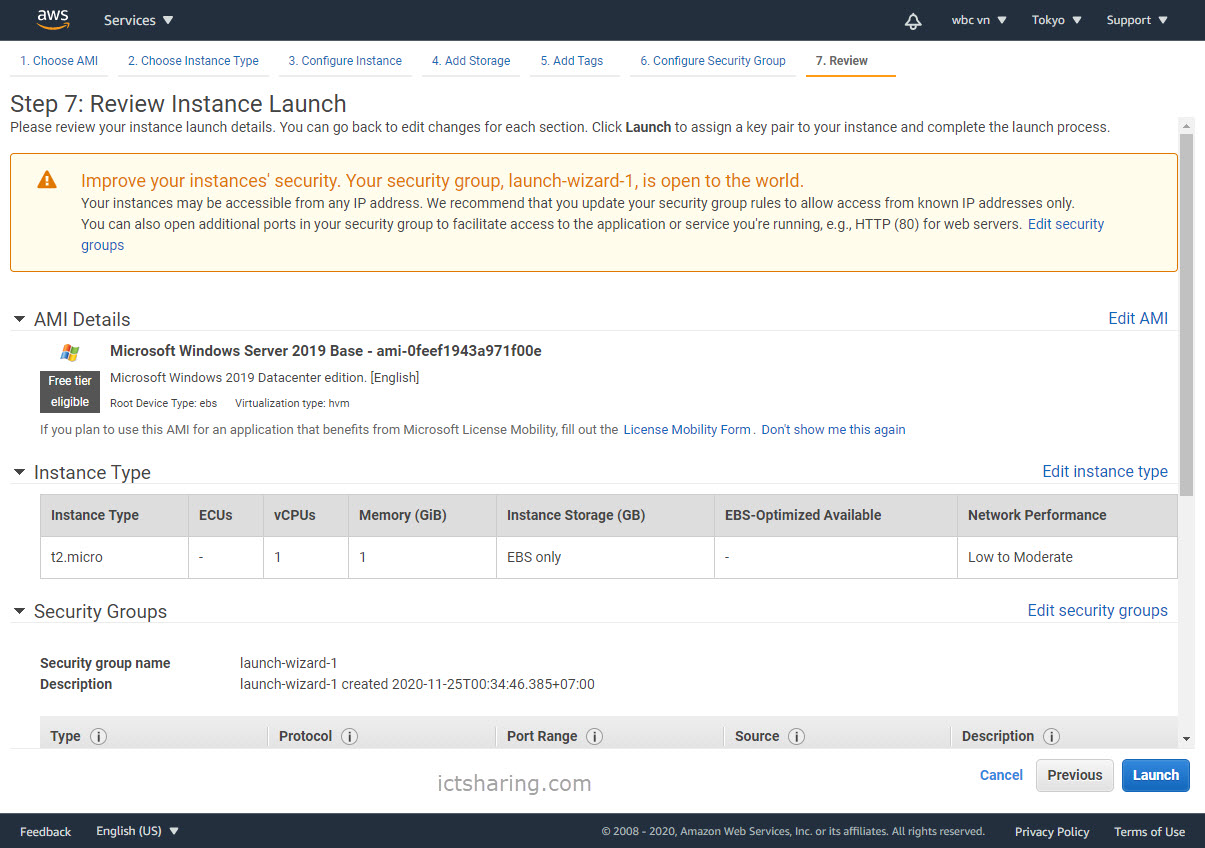The height and width of the screenshot is (848, 1205).
Task: Click info icon next to Protocol column
Action: tap(349, 736)
